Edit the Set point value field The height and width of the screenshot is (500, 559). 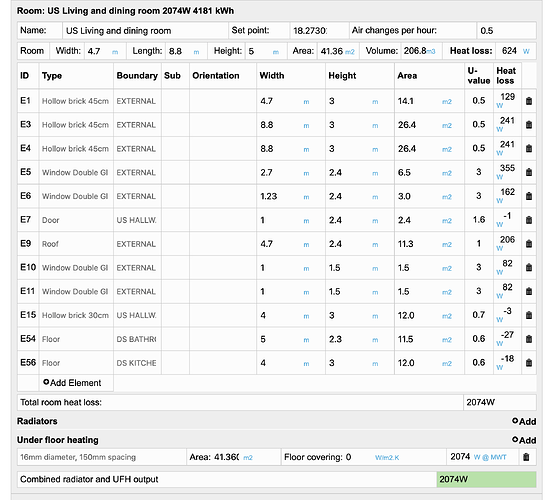(319, 31)
